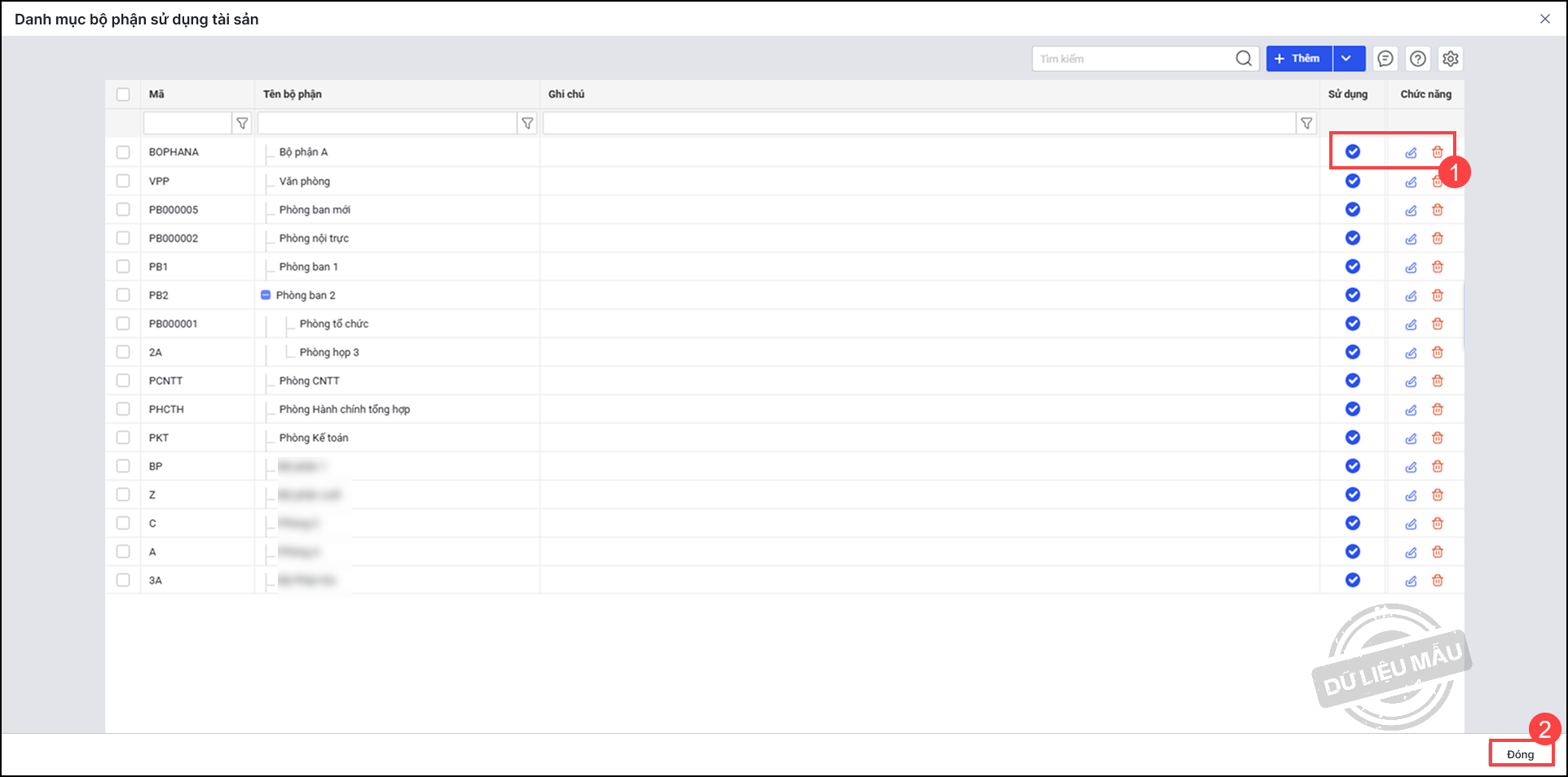This screenshot has height=777, width=1568.
Task: Open the settings gear icon
Action: tap(1451, 59)
